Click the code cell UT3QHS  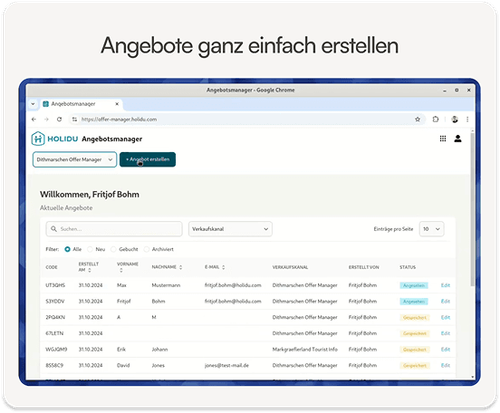click(x=55, y=285)
